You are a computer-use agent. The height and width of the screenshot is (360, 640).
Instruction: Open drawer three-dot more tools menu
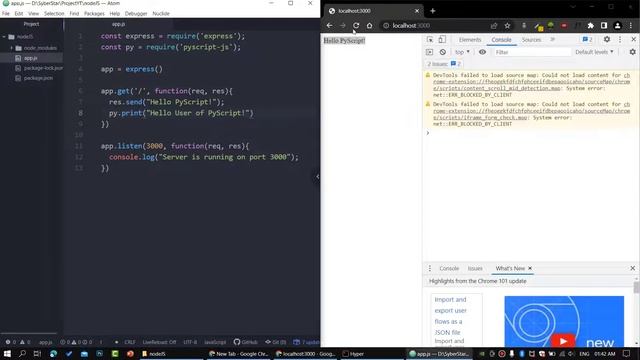(x=430, y=268)
